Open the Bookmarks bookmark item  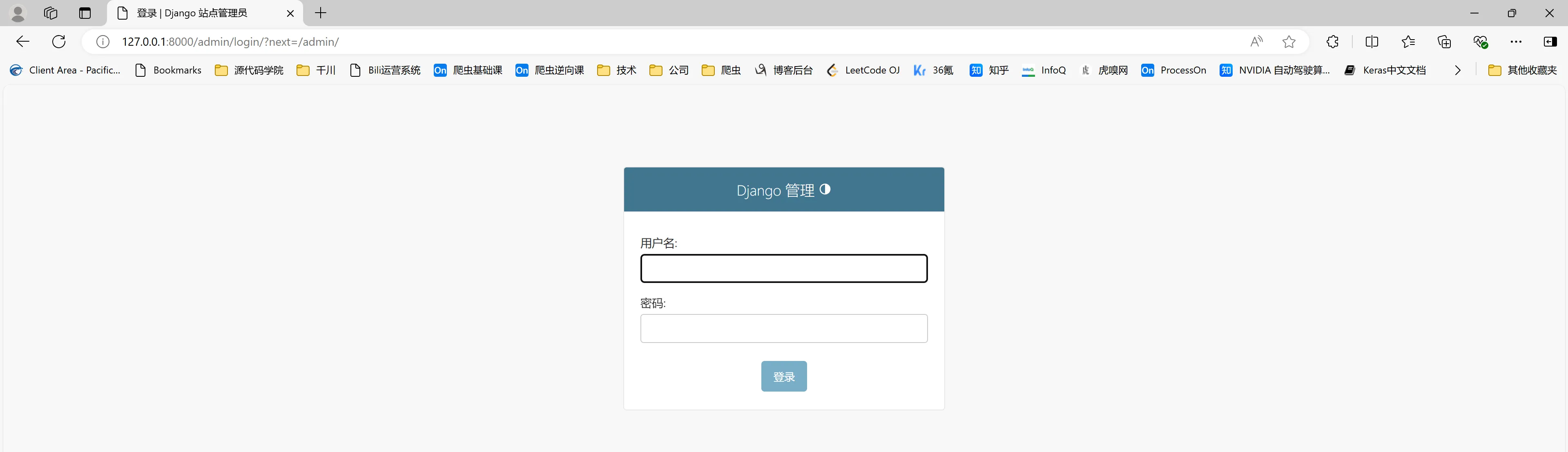point(168,70)
